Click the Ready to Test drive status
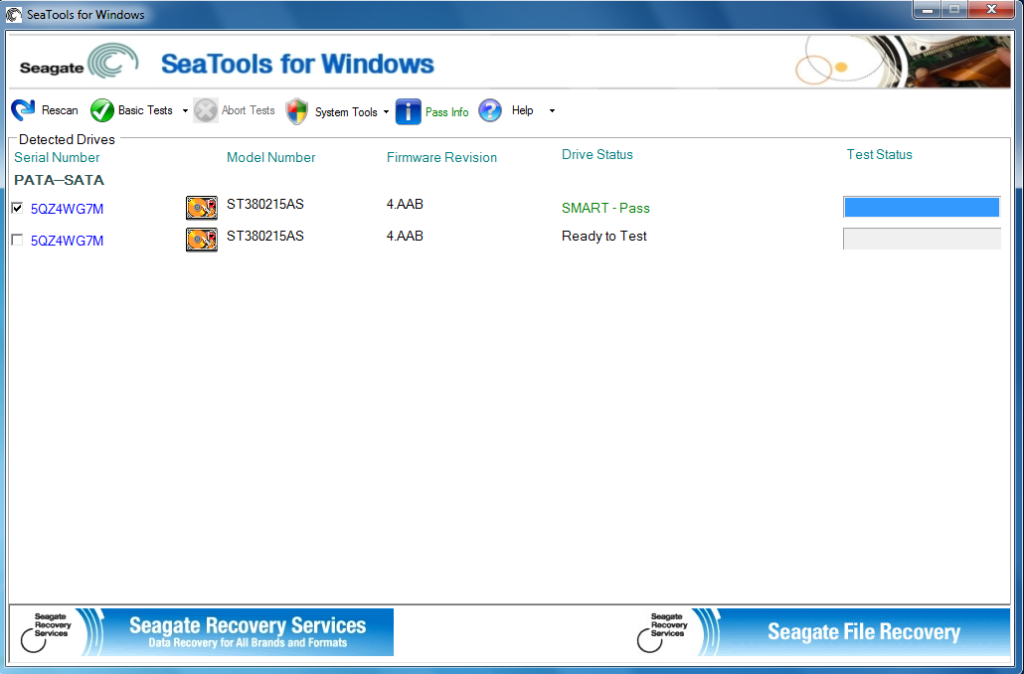This screenshot has width=1024, height=674. click(x=604, y=236)
